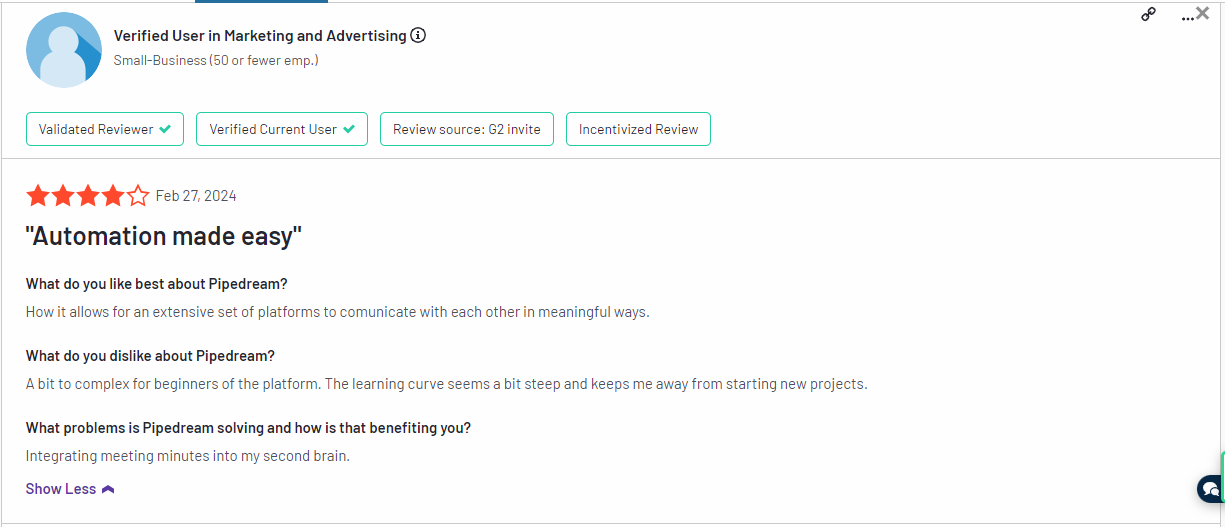Click Verified User in Marketing and Advertising name
This screenshot has width=1225, height=527.
pos(260,35)
